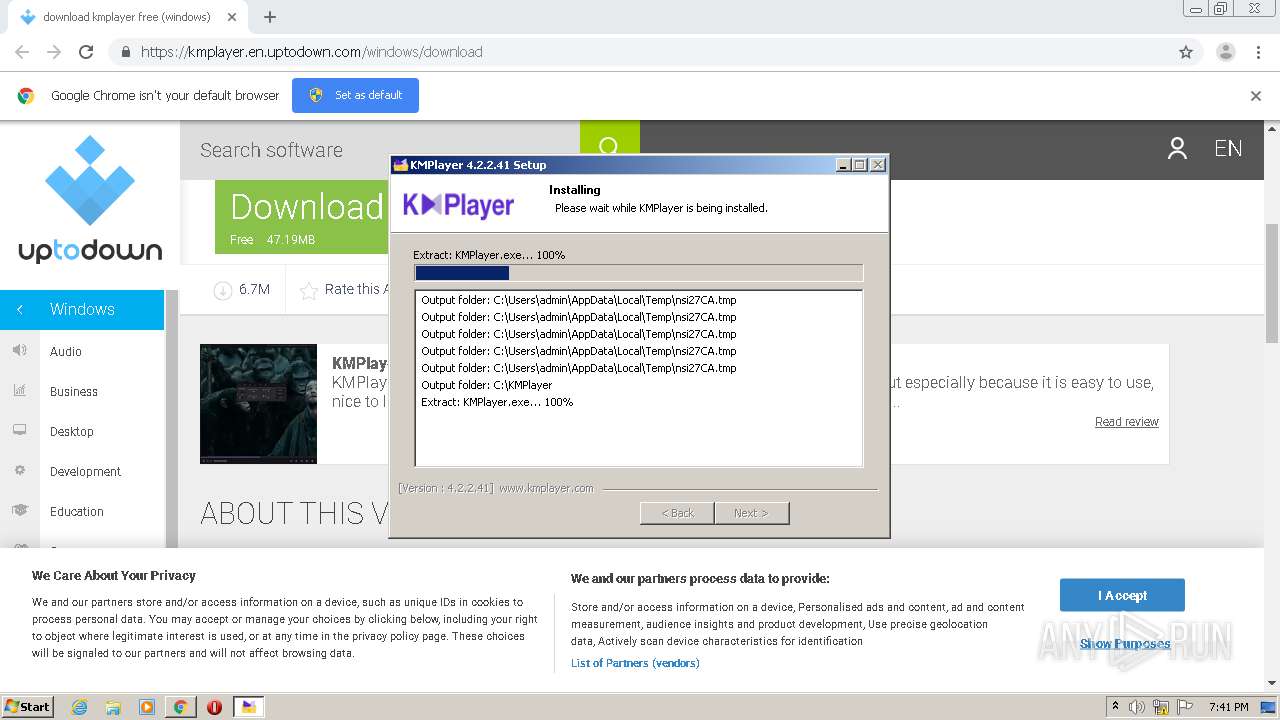This screenshot has height=720, width=1280.
Task: Click the disabled Back button in Setup
Action: (677, 513)
